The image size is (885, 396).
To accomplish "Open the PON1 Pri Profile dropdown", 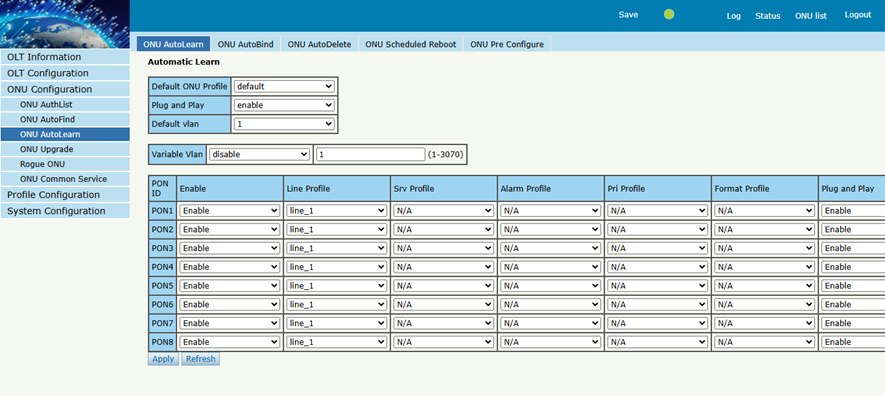I will [658, 210].
